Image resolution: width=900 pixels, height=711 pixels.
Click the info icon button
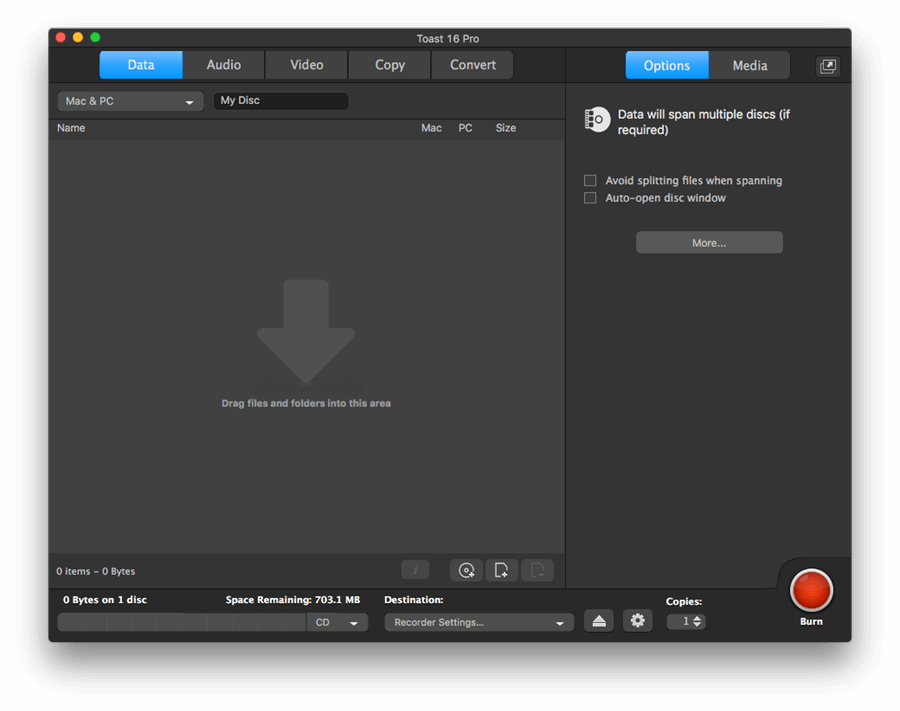pos(415,570)
